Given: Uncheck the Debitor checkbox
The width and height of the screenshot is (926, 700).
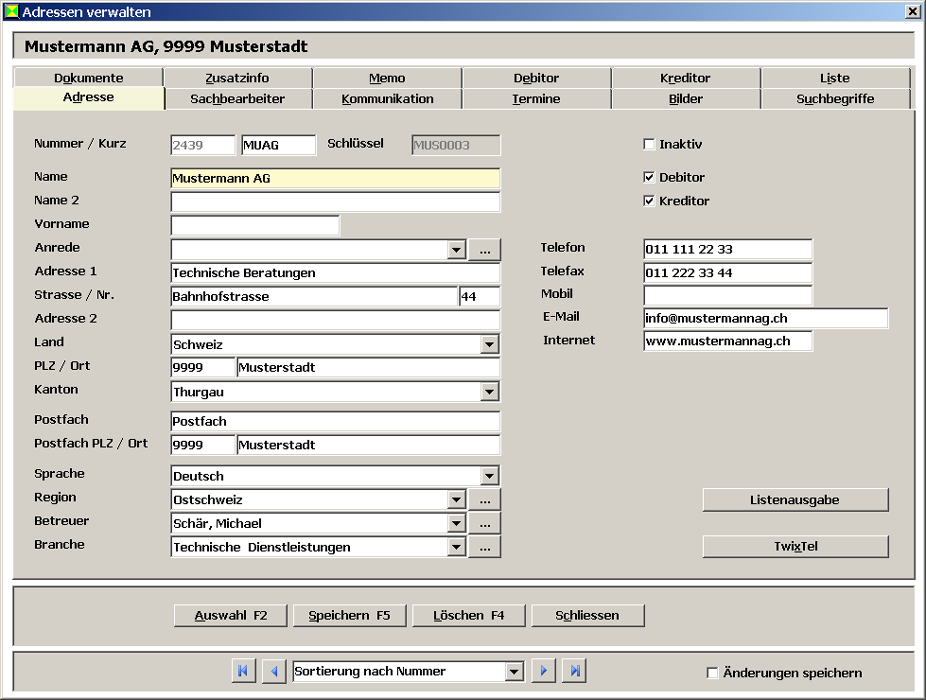Looking at the screenshot, I should [x=649, y=178].
